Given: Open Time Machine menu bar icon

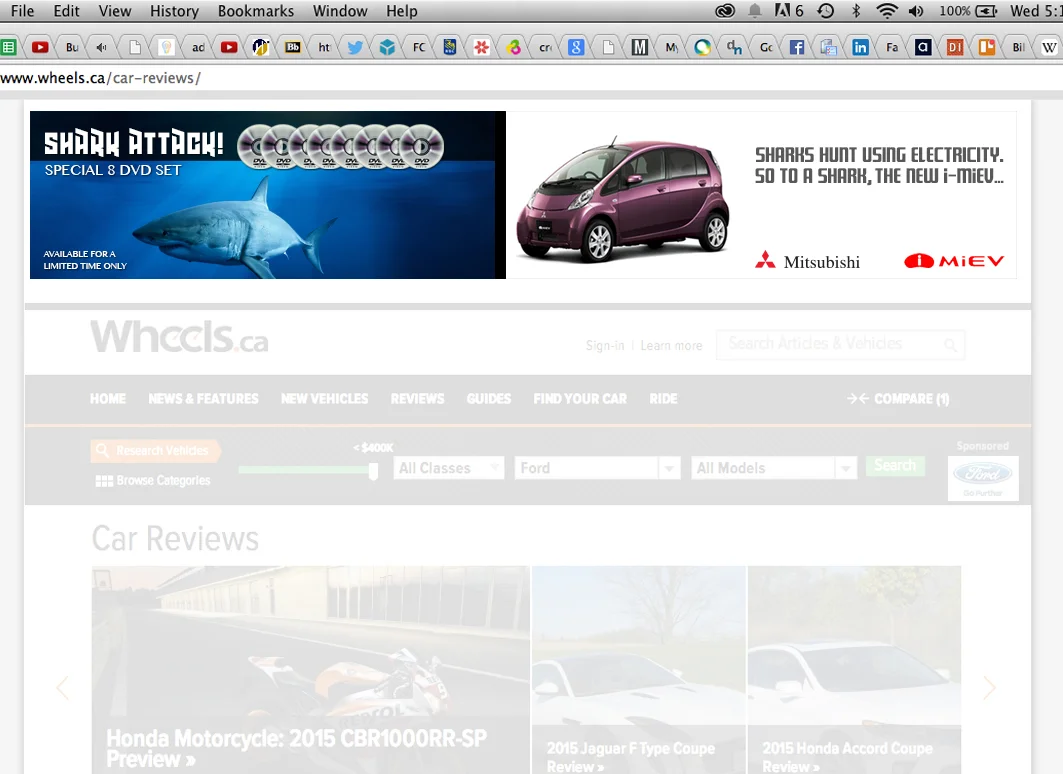Looking at the screenshot, I should pos(826,11).
